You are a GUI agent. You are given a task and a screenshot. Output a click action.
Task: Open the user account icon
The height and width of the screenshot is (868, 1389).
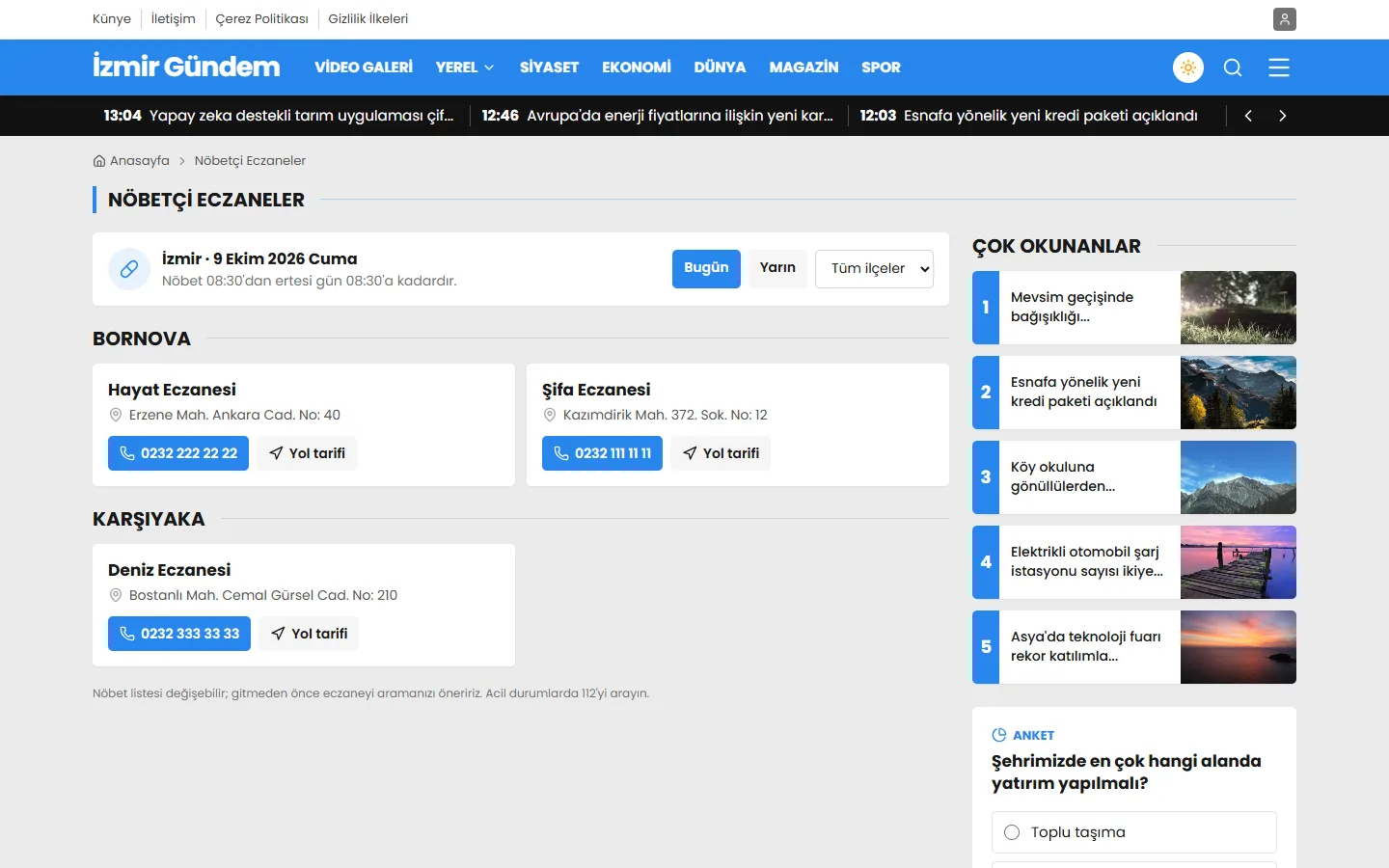(x=1284, y=19)
